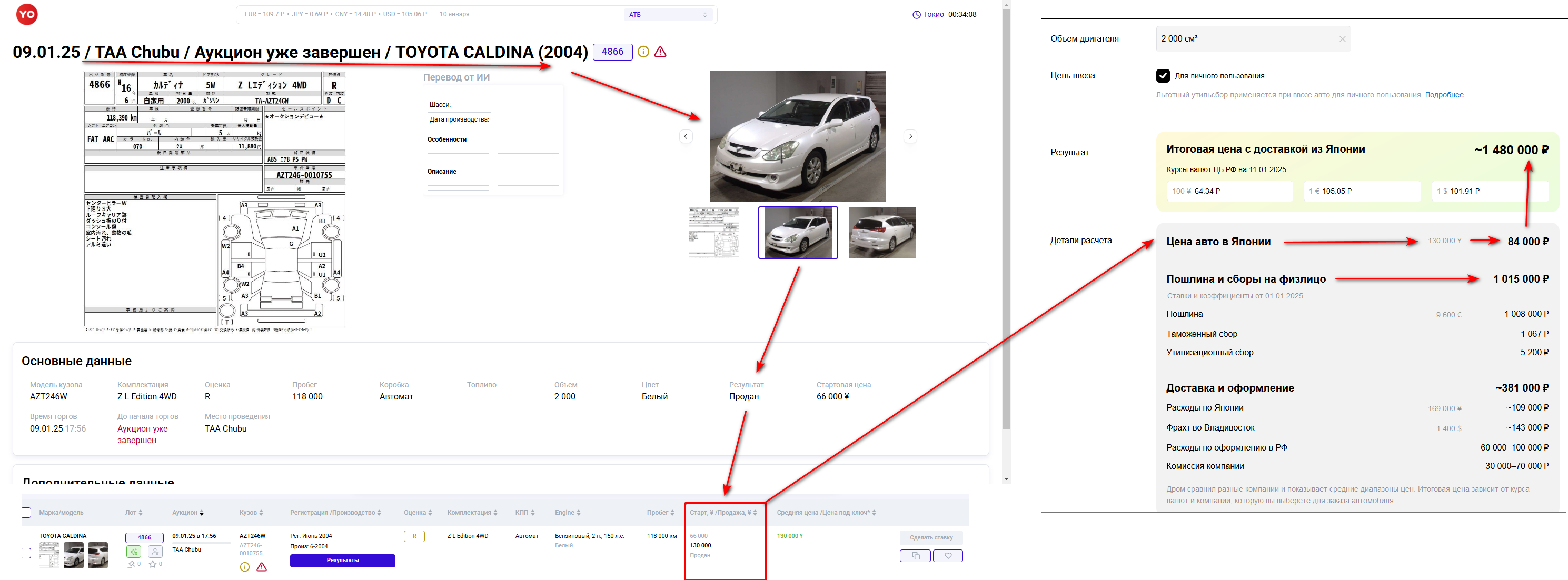Click the '100 ¥ 64.34 ₽' rate field
Image resolution: width=1568 pixels, height=580 pixels.
click(x=1229, y=191)
